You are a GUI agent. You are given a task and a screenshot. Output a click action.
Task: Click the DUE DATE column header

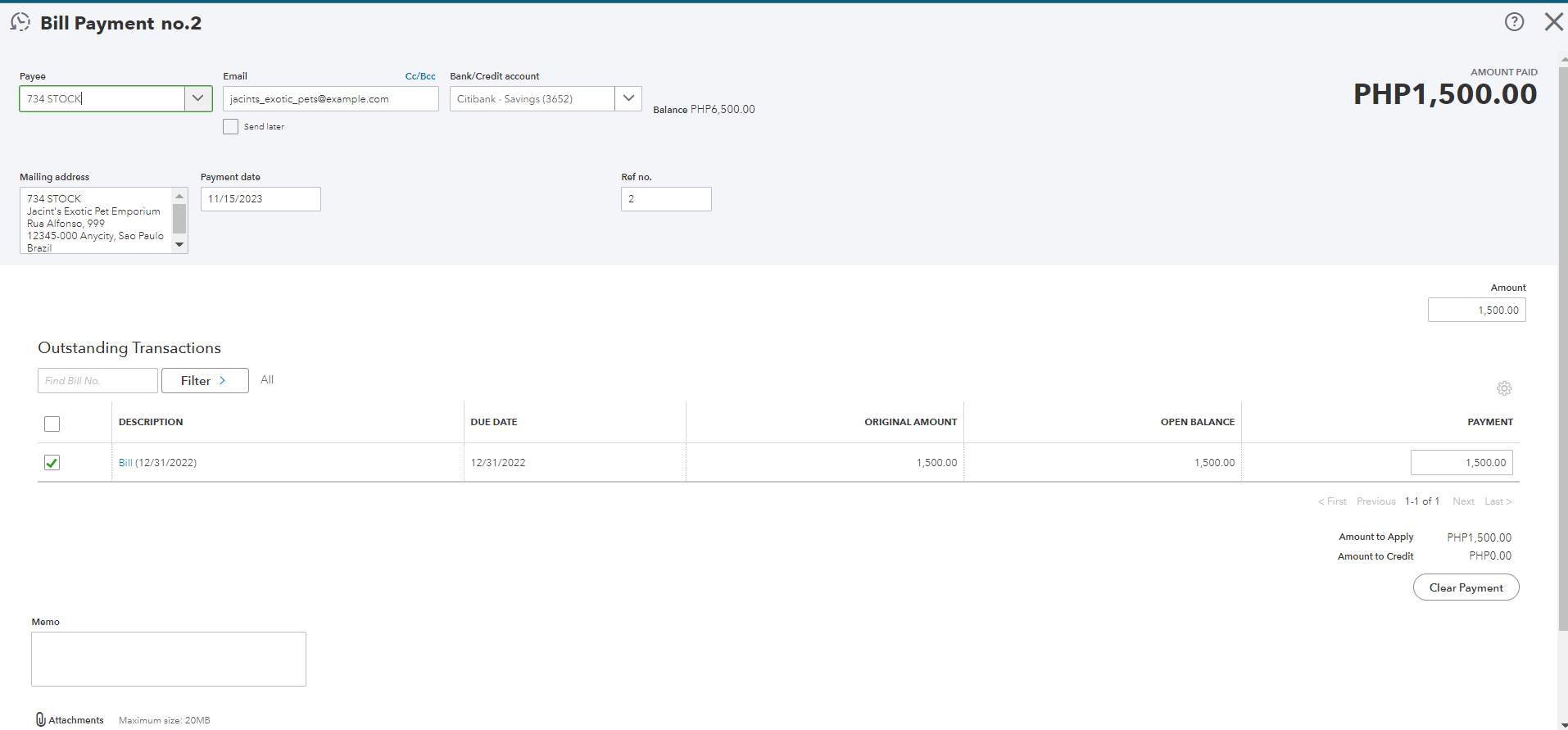pos(494,422)
